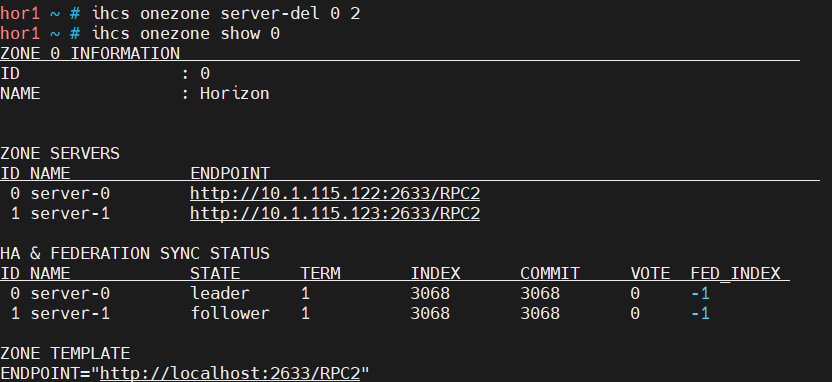This screenshot has width=832, height=382.
Task: Click the 'ihcs onezone server-del 0 2' command
Action: pyautogui.click(x=226, y=13)
